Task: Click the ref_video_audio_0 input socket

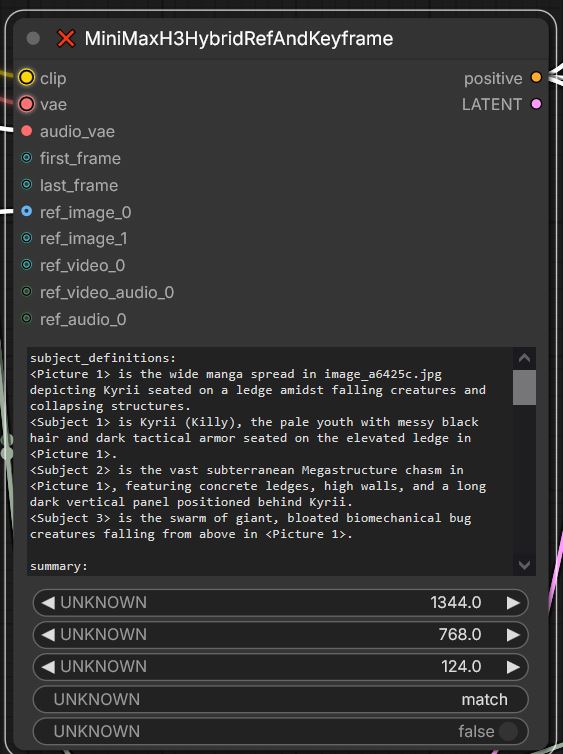Action: coord(27,291)
